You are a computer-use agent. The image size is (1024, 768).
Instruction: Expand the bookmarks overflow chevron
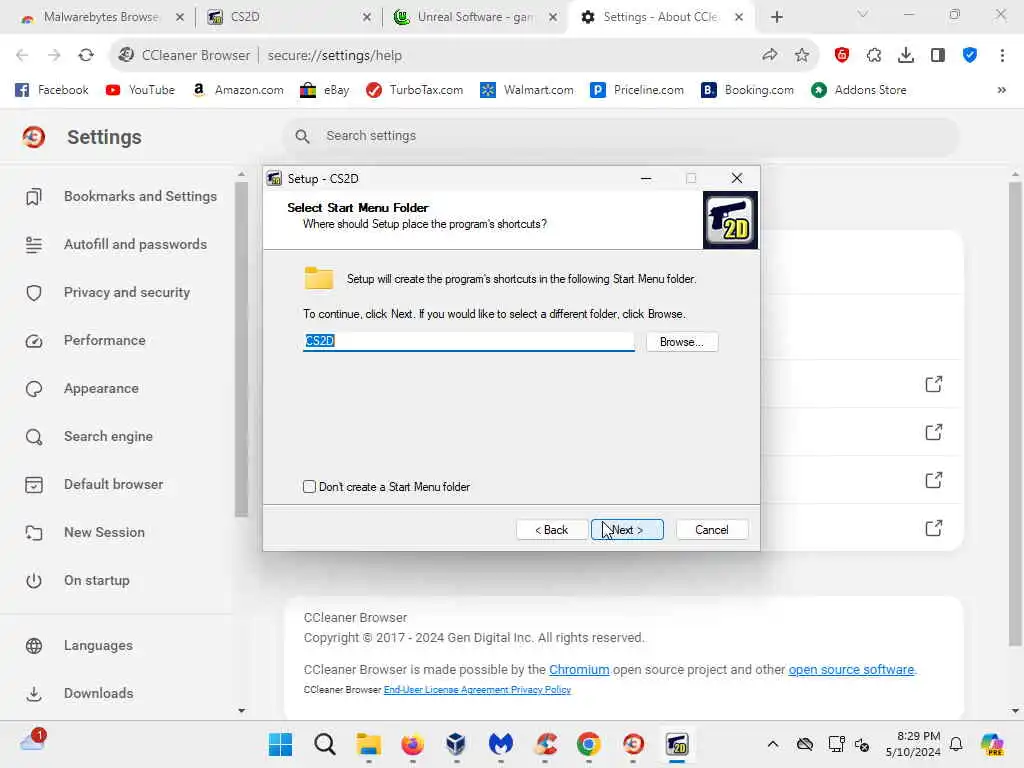click(x=1001, y=90)
